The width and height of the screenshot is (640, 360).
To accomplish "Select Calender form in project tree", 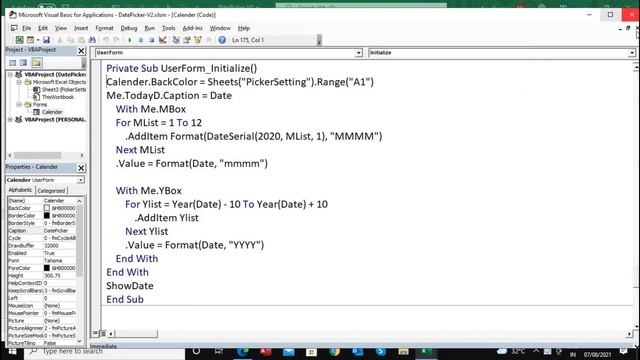I will pos(48,112).
